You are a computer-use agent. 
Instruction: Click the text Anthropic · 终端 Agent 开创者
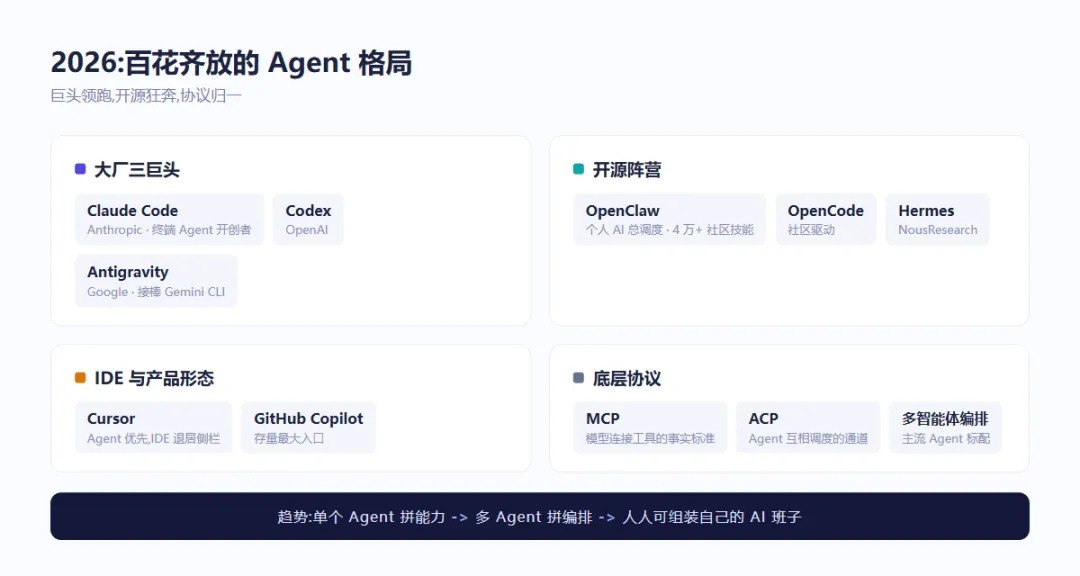click(169, 230)
